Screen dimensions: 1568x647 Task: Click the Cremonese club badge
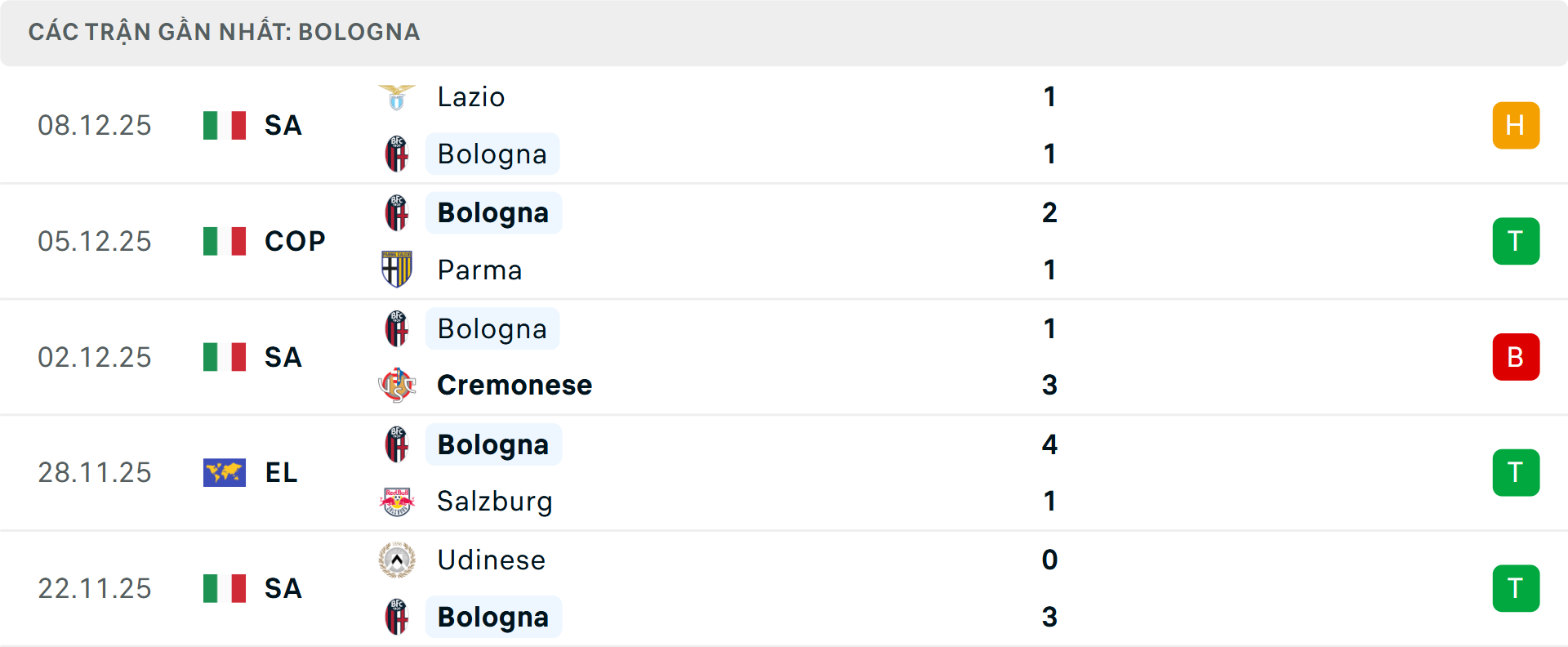click(397, 385)
